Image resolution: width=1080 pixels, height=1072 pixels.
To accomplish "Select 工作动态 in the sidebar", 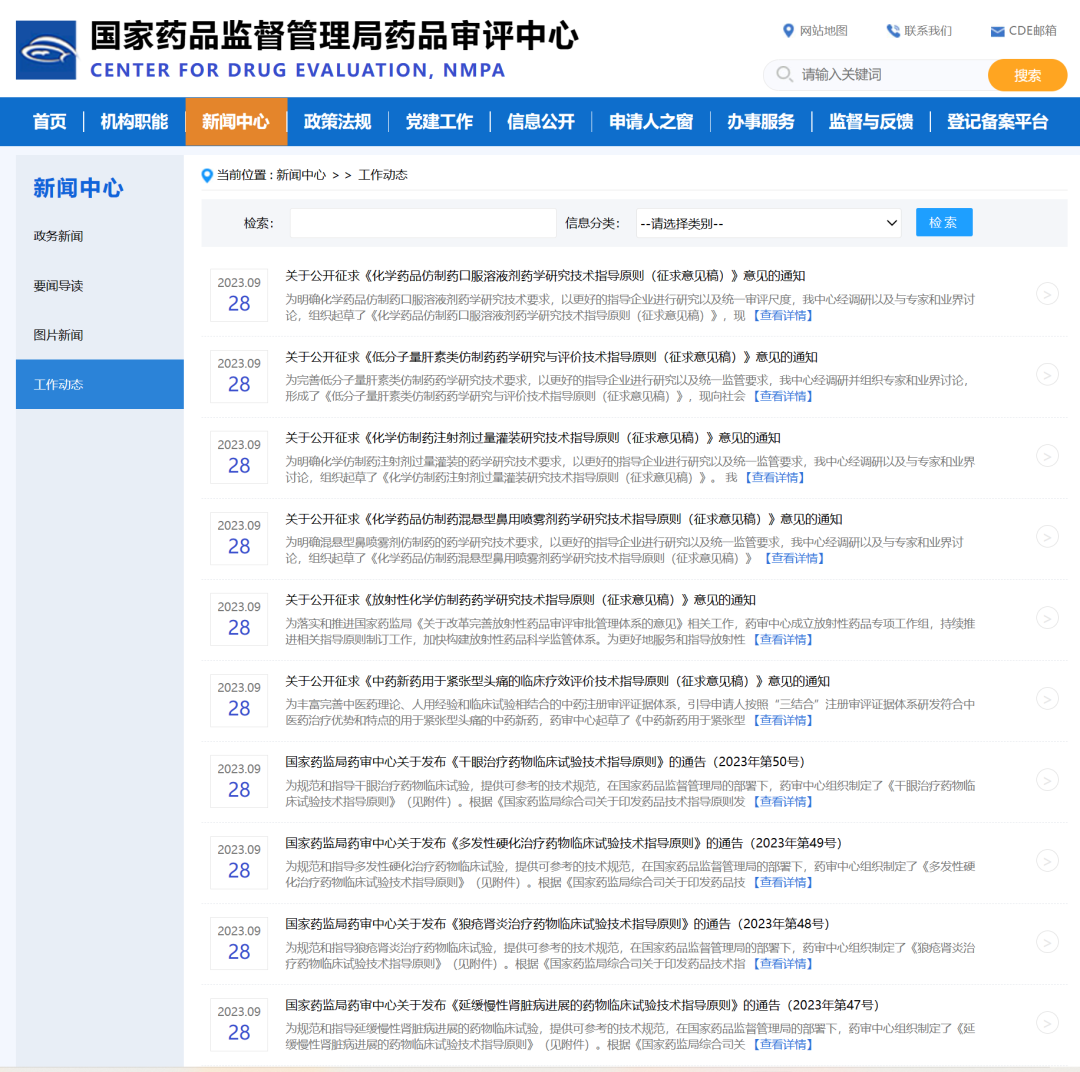I will point(100,384).
